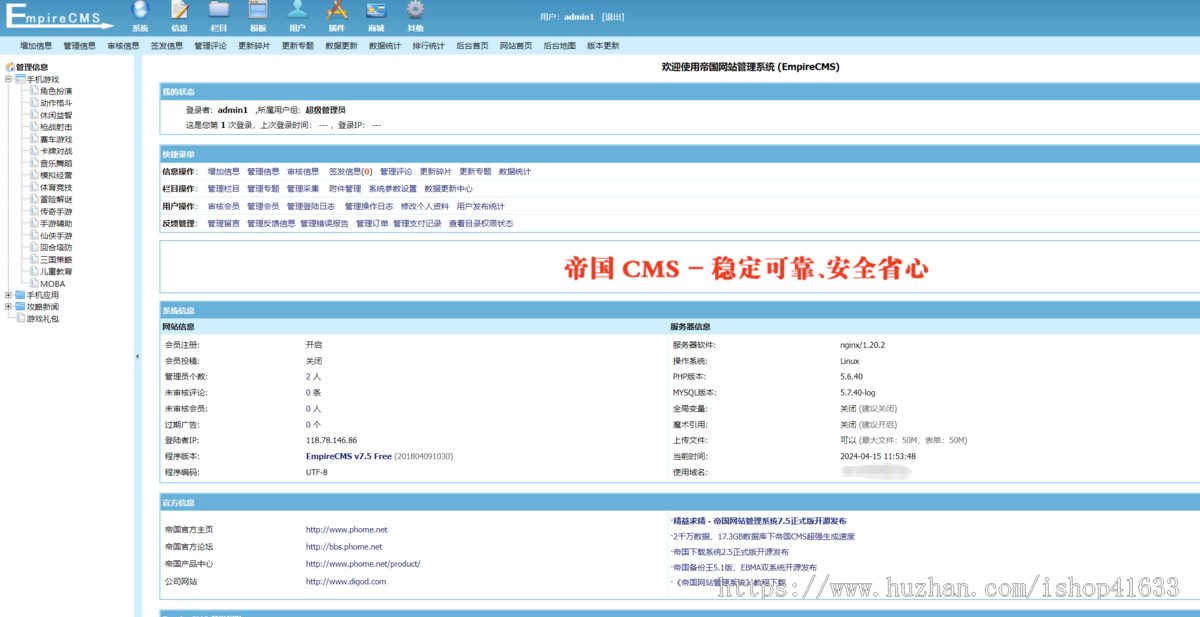Open 管理订单 link

pos(372,224)
